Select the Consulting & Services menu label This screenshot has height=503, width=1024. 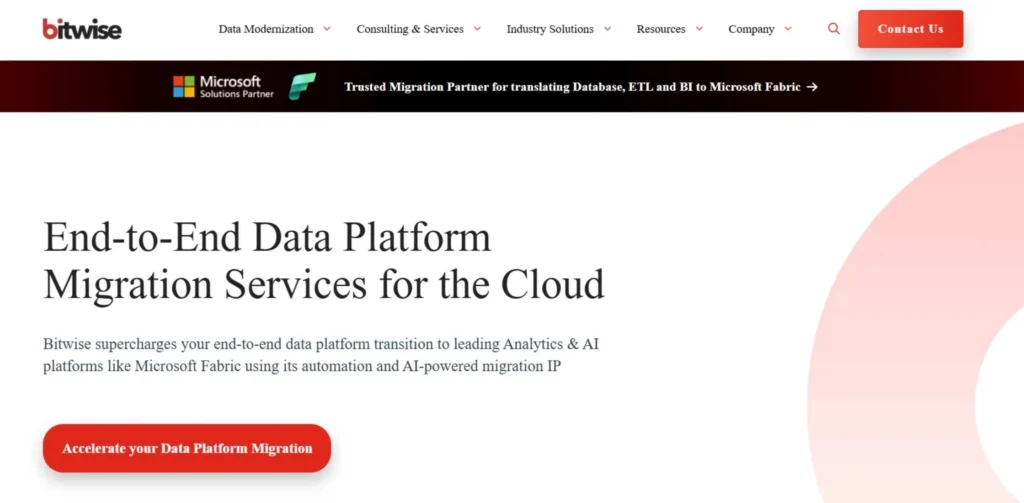point(410,29)
